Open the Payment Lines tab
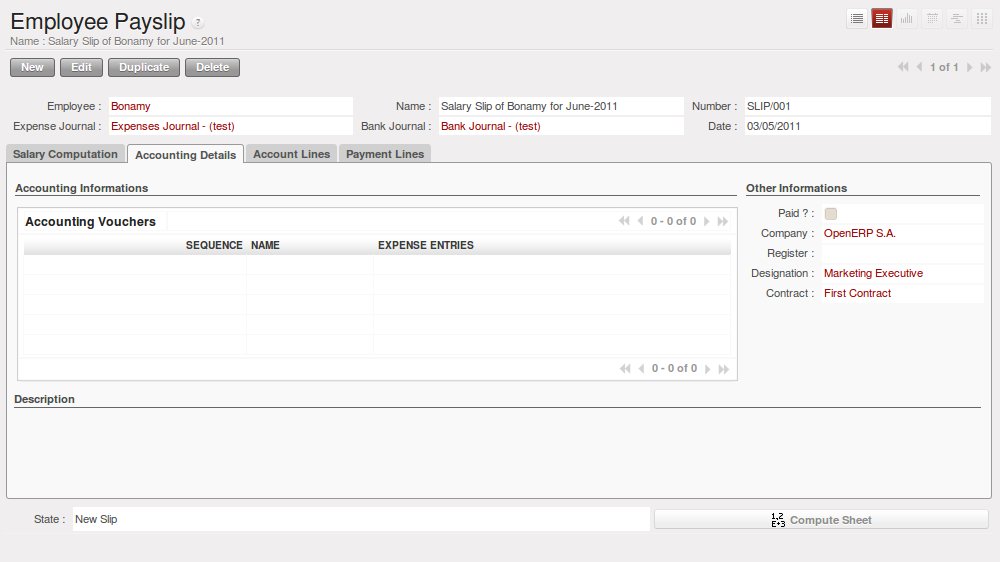The width and height of the screenshot is (1000, 562). [385, 154]
